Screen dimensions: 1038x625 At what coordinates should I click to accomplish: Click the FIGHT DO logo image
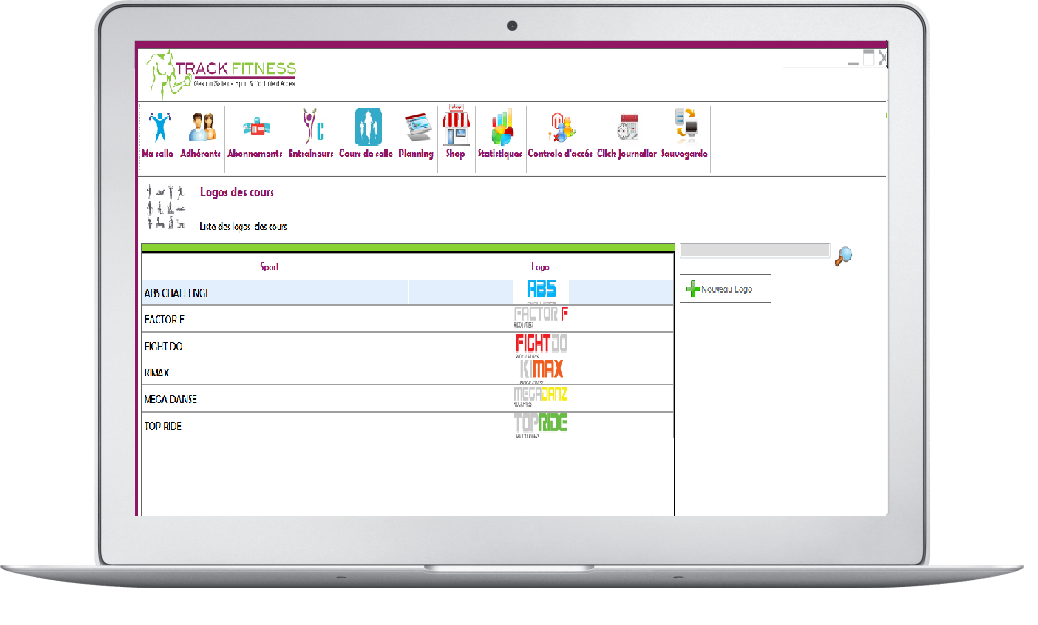541,345
